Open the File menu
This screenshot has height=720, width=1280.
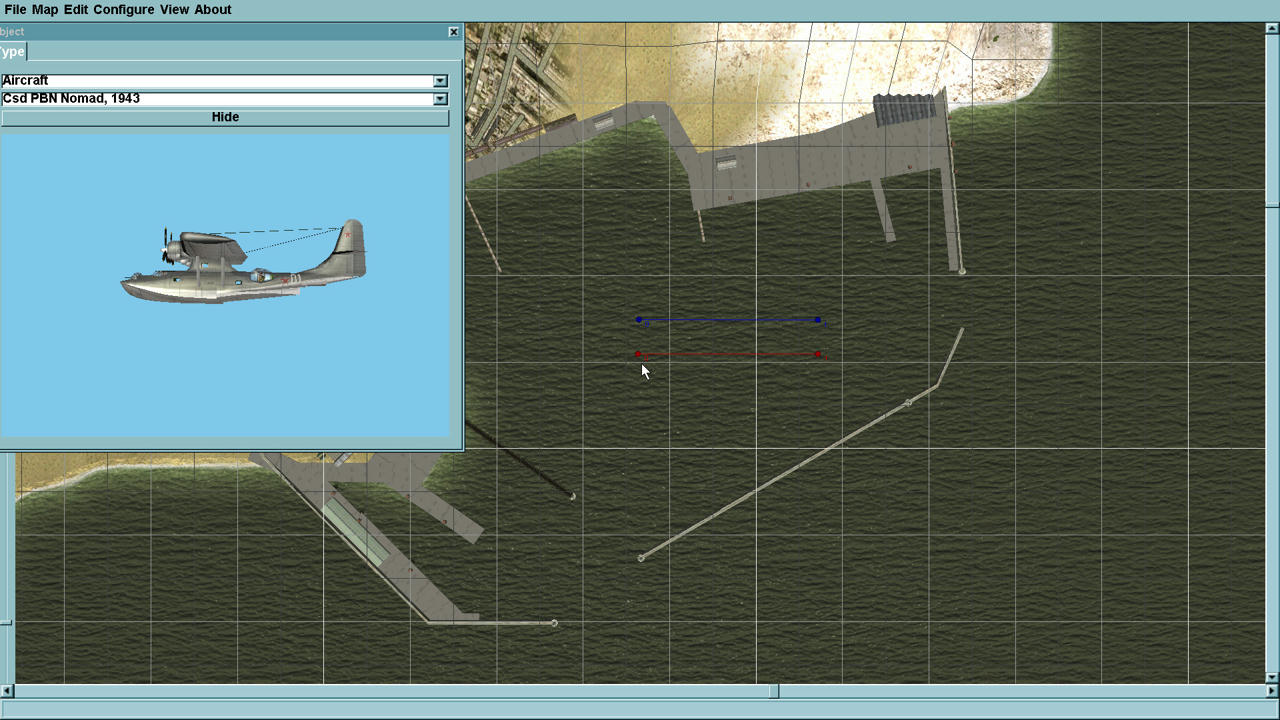[15, 9]
